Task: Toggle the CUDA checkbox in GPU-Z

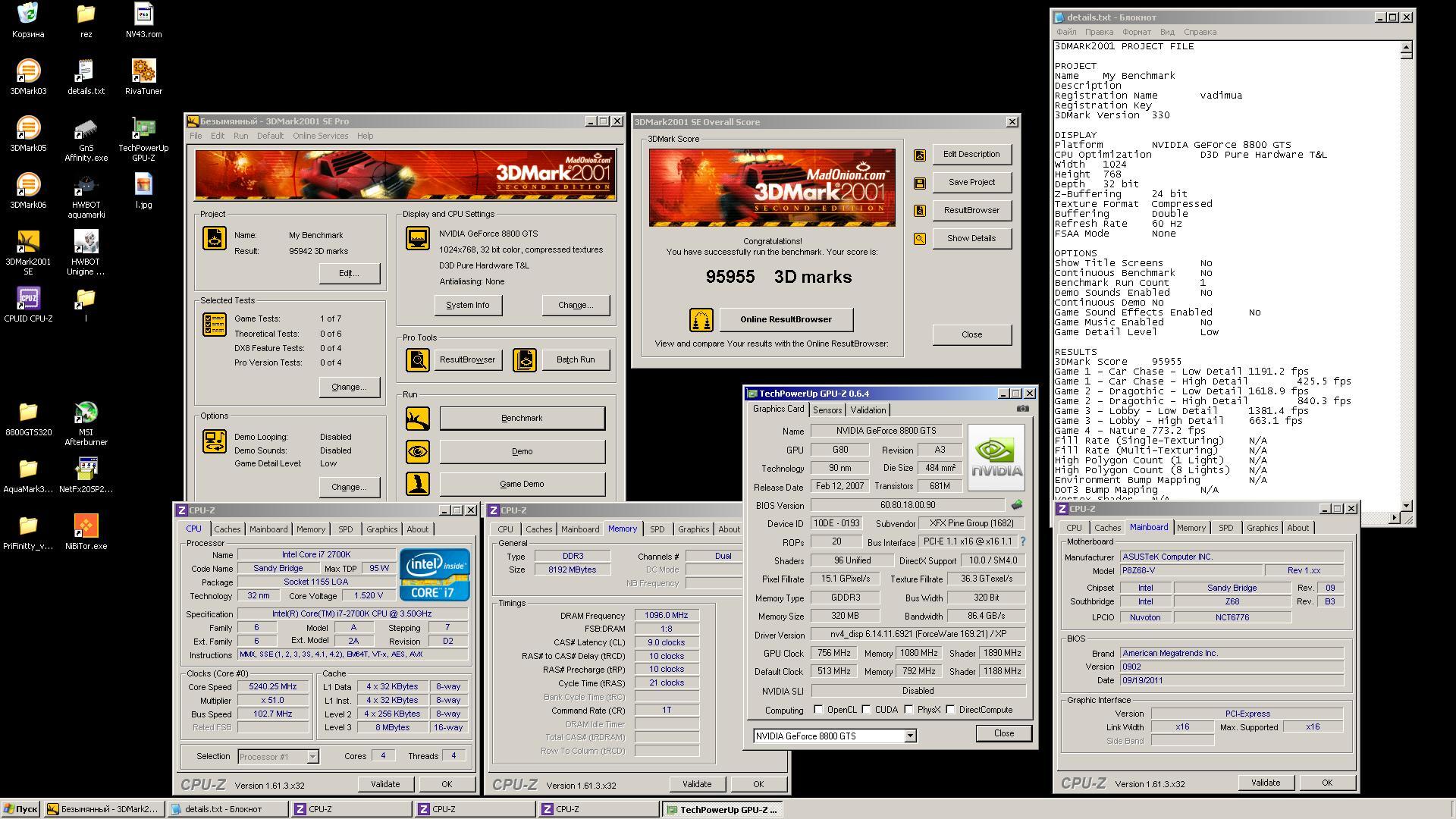Action: coord(866,710)
